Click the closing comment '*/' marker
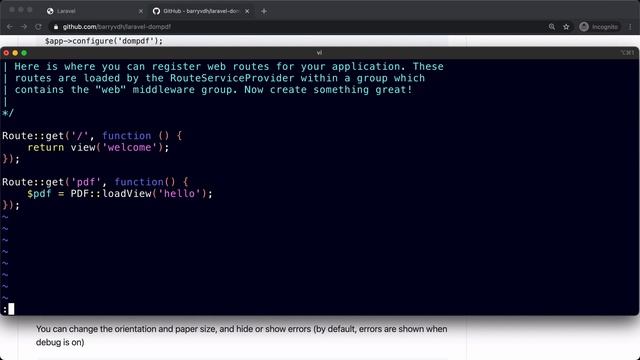Screen dimensions: 640x360 click(8, 113)
